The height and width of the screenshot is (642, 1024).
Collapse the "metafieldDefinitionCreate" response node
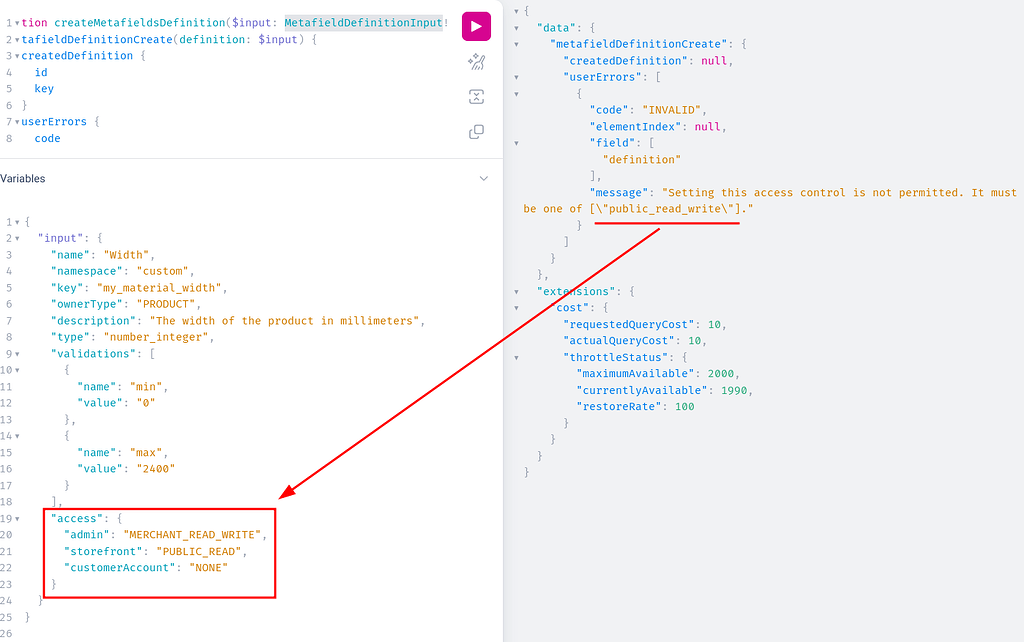[516, 44]
